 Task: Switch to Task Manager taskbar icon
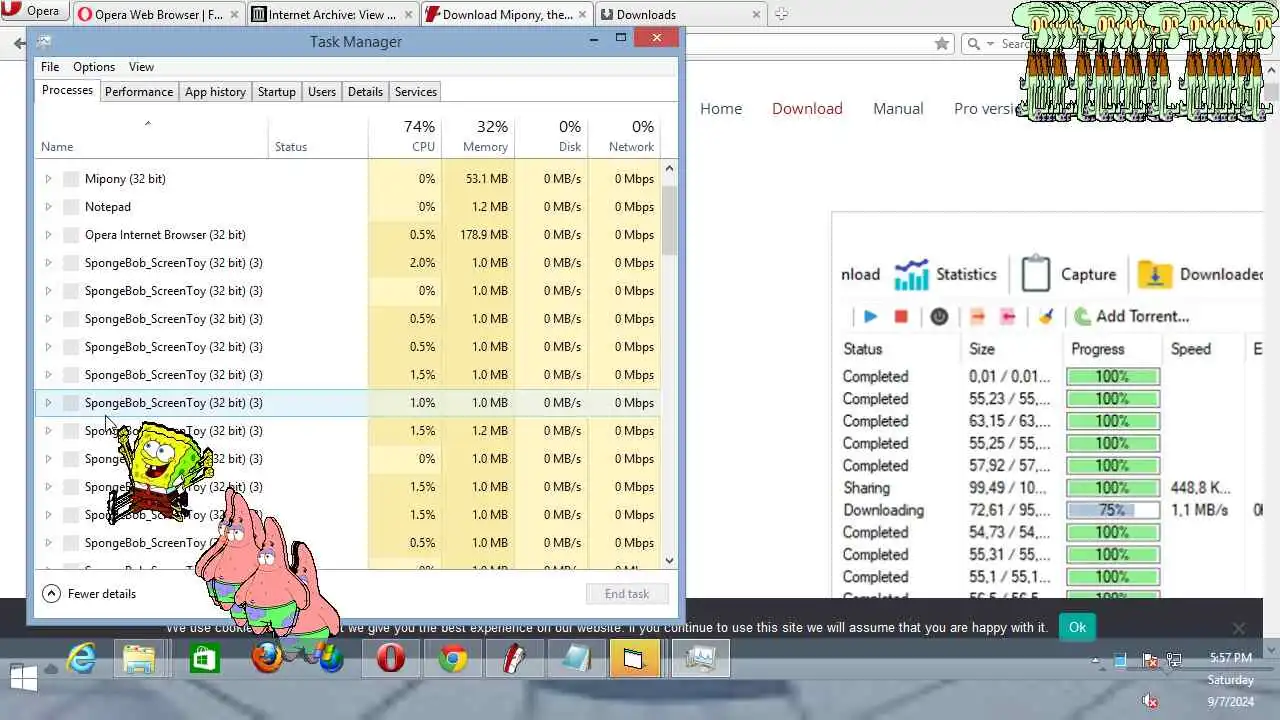pos(701,659)
